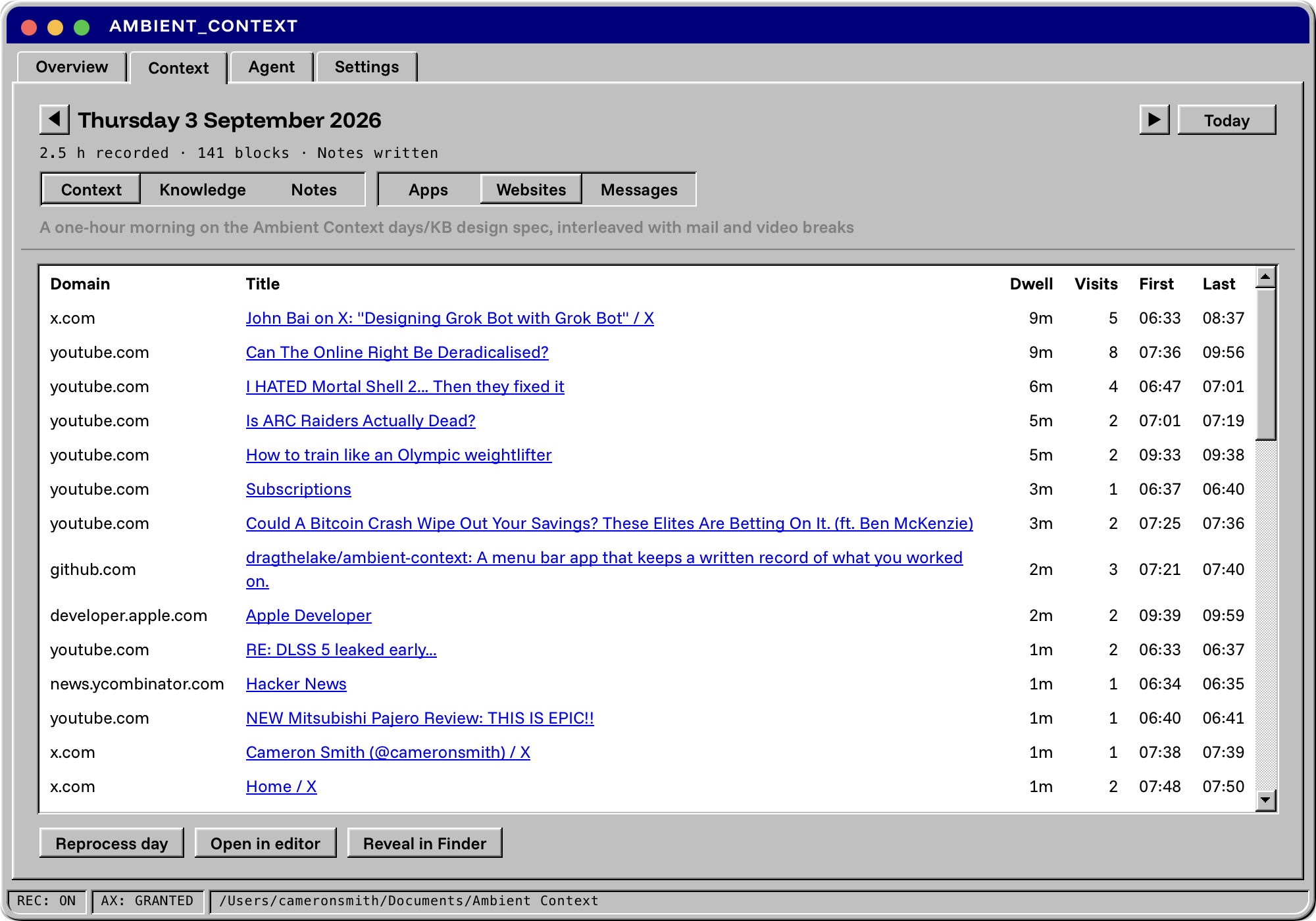1316x921 pixels.
Task: Open 'Can The Online Right Be Deradicalised?'
Action: tap(397, 353)
